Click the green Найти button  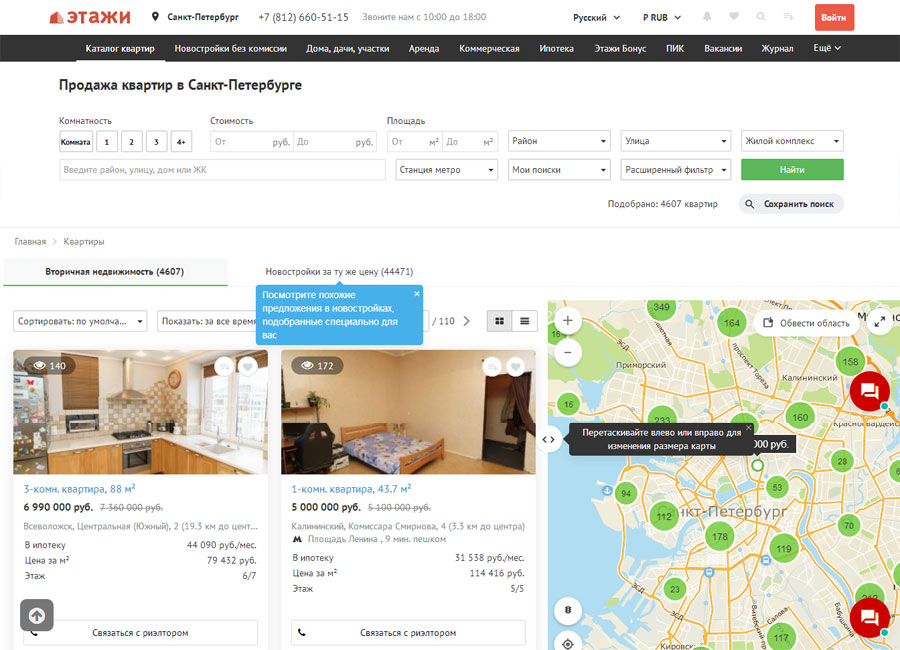(792, 170)
